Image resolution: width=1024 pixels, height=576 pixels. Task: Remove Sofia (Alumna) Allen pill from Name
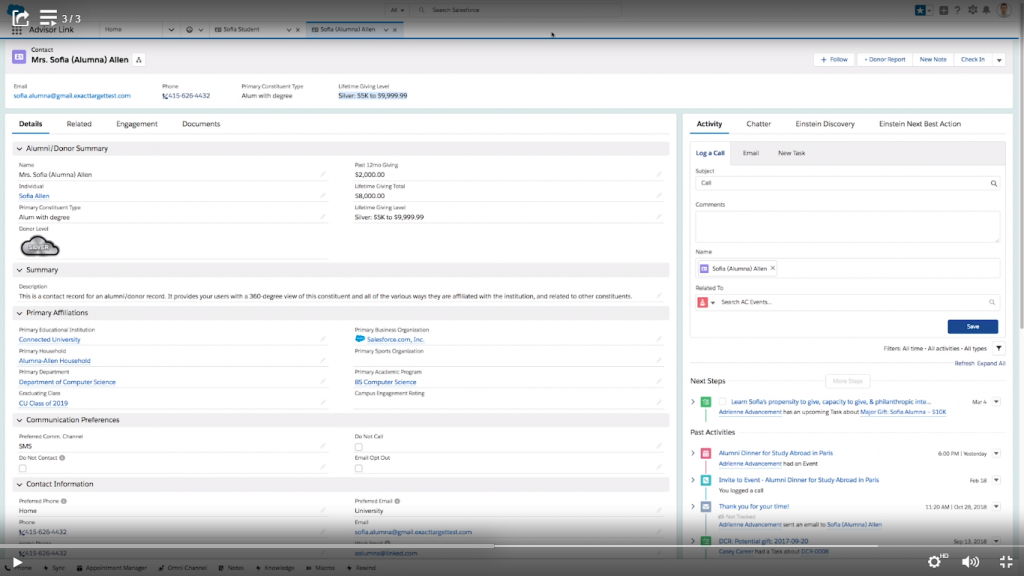[x=773, y=268]
